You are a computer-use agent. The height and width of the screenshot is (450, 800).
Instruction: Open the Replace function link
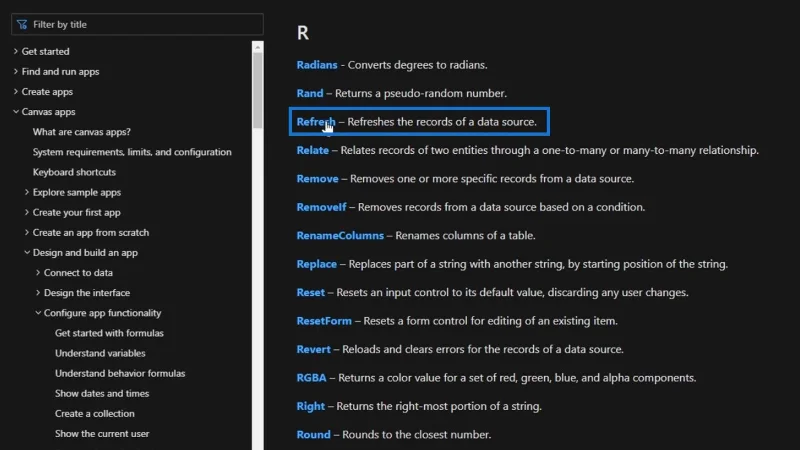[x=317, y=264]
